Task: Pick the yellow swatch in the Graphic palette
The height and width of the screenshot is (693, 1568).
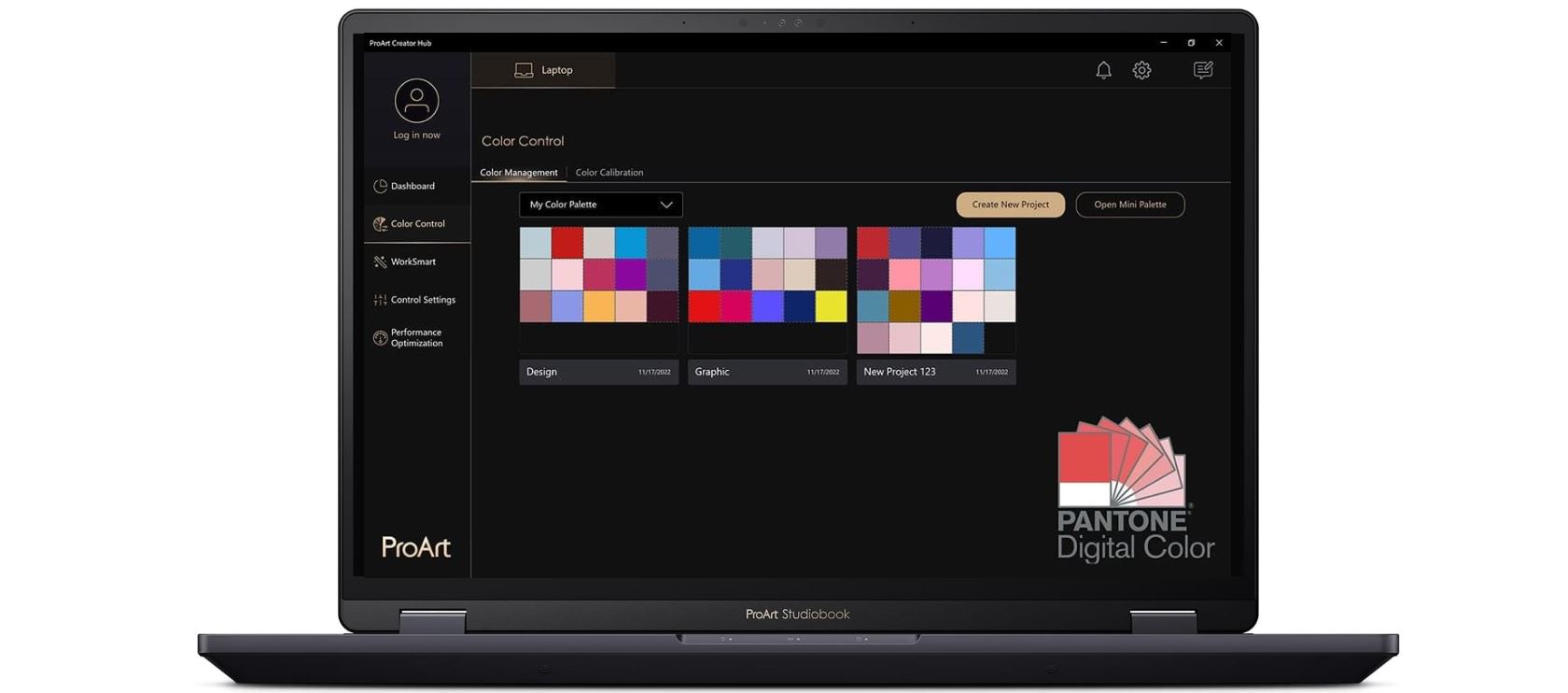Action: (831, 306)
